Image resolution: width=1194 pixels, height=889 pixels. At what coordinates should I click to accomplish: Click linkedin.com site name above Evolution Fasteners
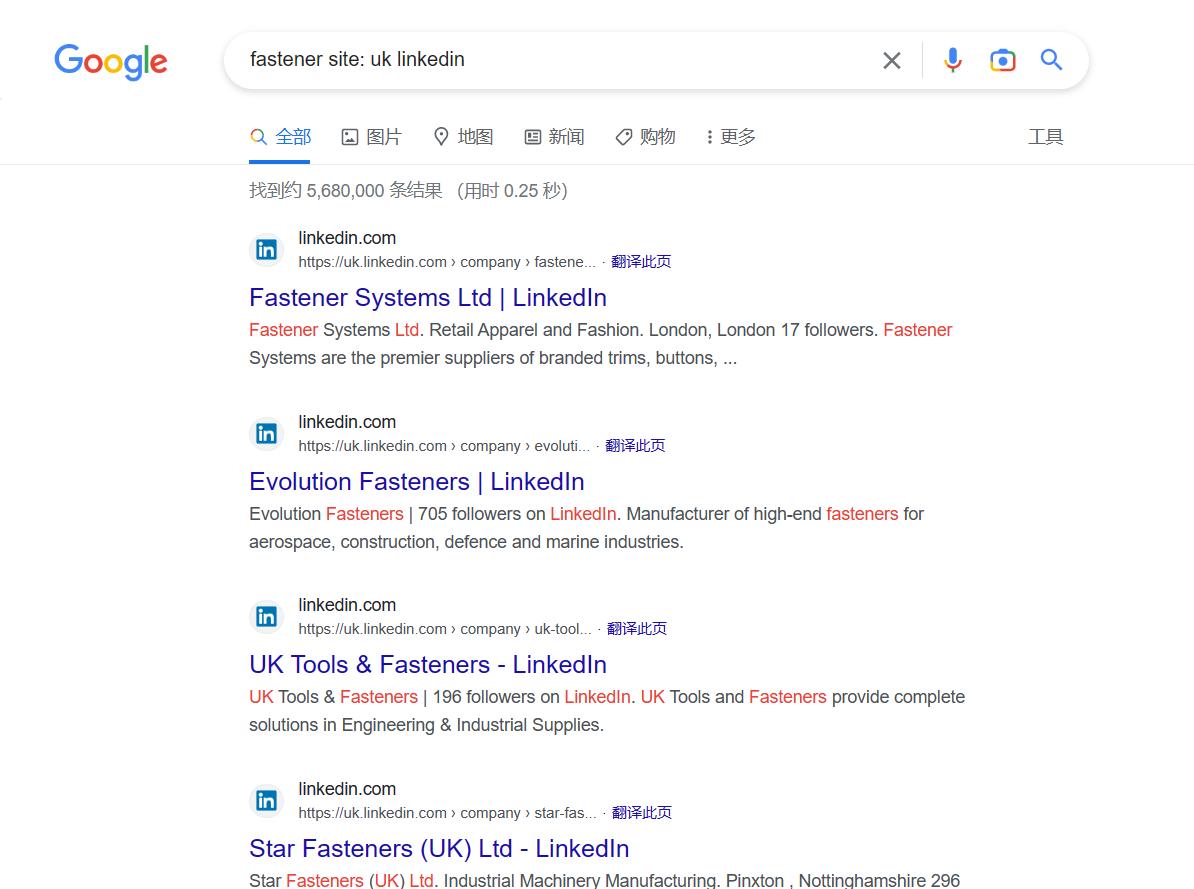[x=347, y=422]
